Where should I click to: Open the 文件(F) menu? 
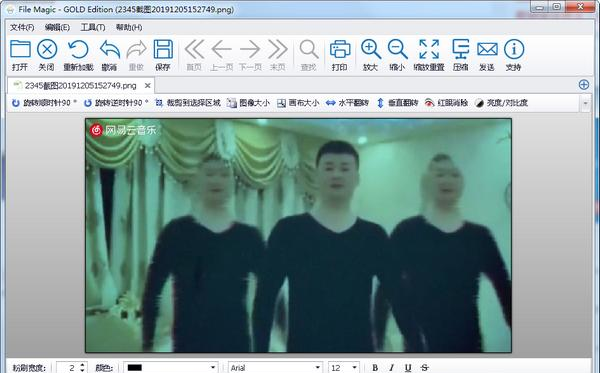[22, 28]
